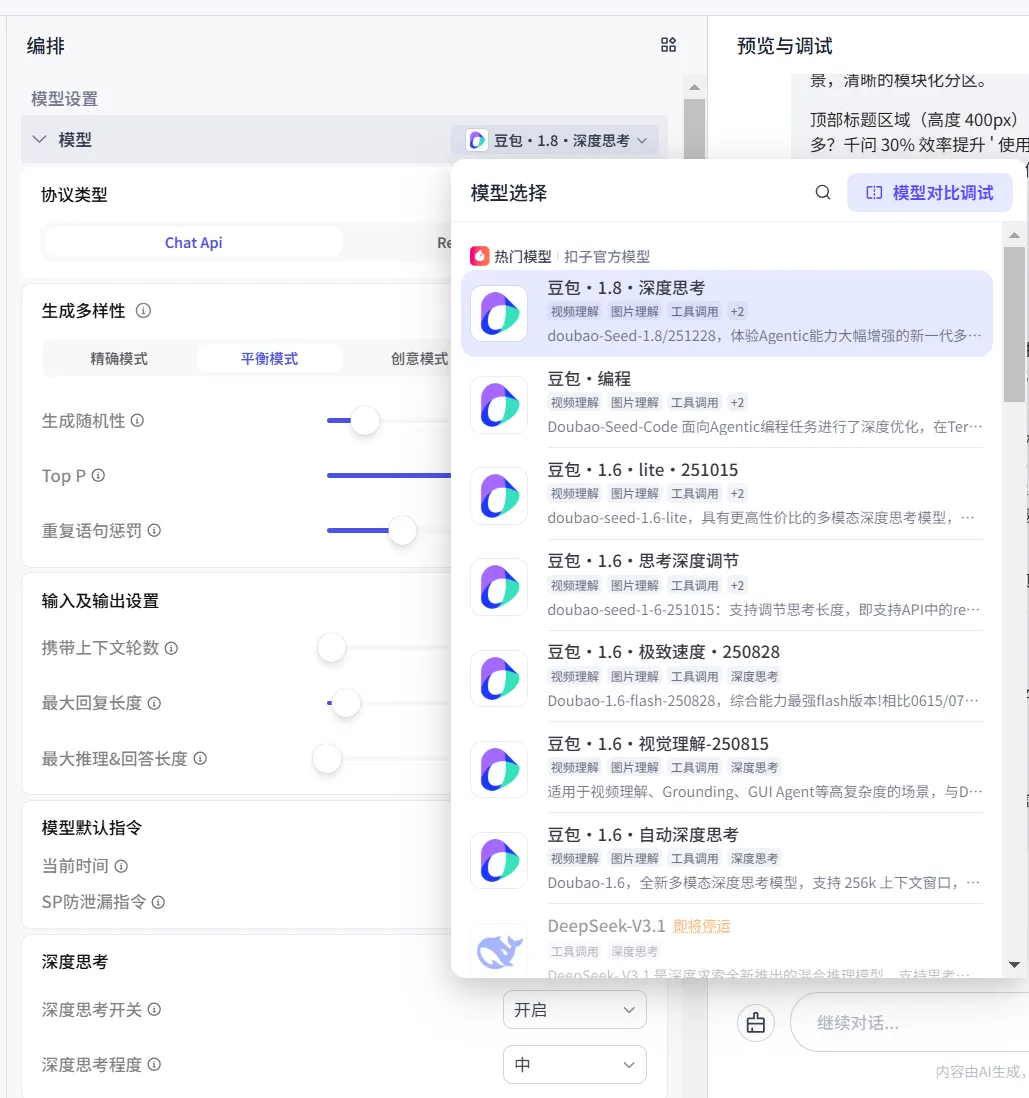The width and height of the screenshot is (1029, 1098).
Task: Choose the 豆包·1.6·视觉理解-250815 model entry
Action: click(727, 769)
